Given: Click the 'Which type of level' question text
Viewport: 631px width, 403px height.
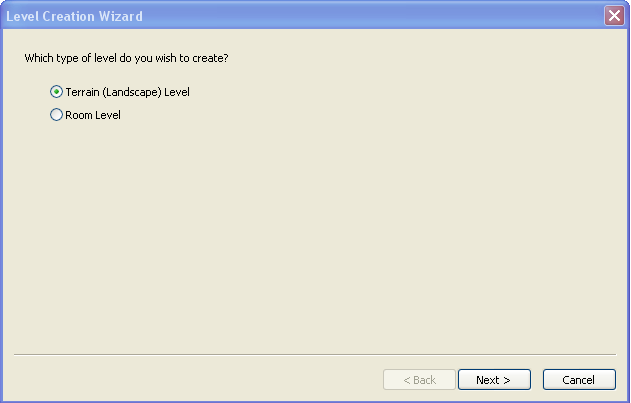Looking at the screenshot, I should tap(126, 59).
